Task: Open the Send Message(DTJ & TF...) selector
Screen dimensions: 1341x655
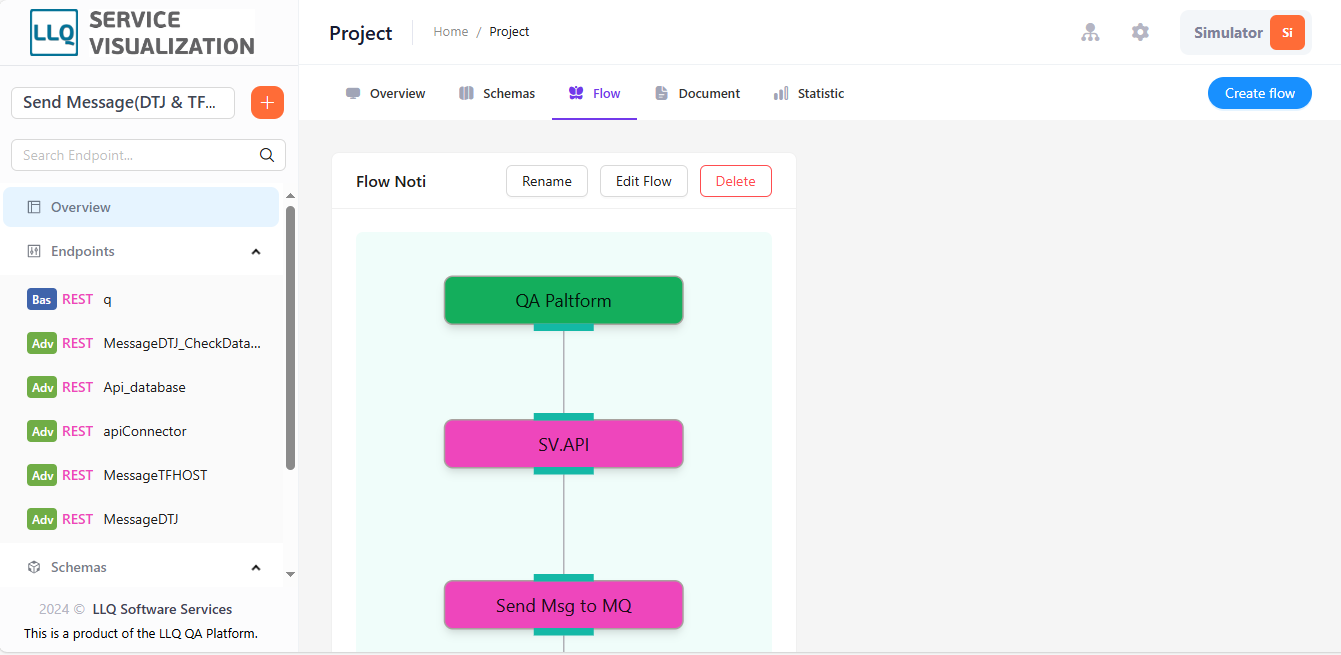Action: pyautogui.click(x=123, y=102)
